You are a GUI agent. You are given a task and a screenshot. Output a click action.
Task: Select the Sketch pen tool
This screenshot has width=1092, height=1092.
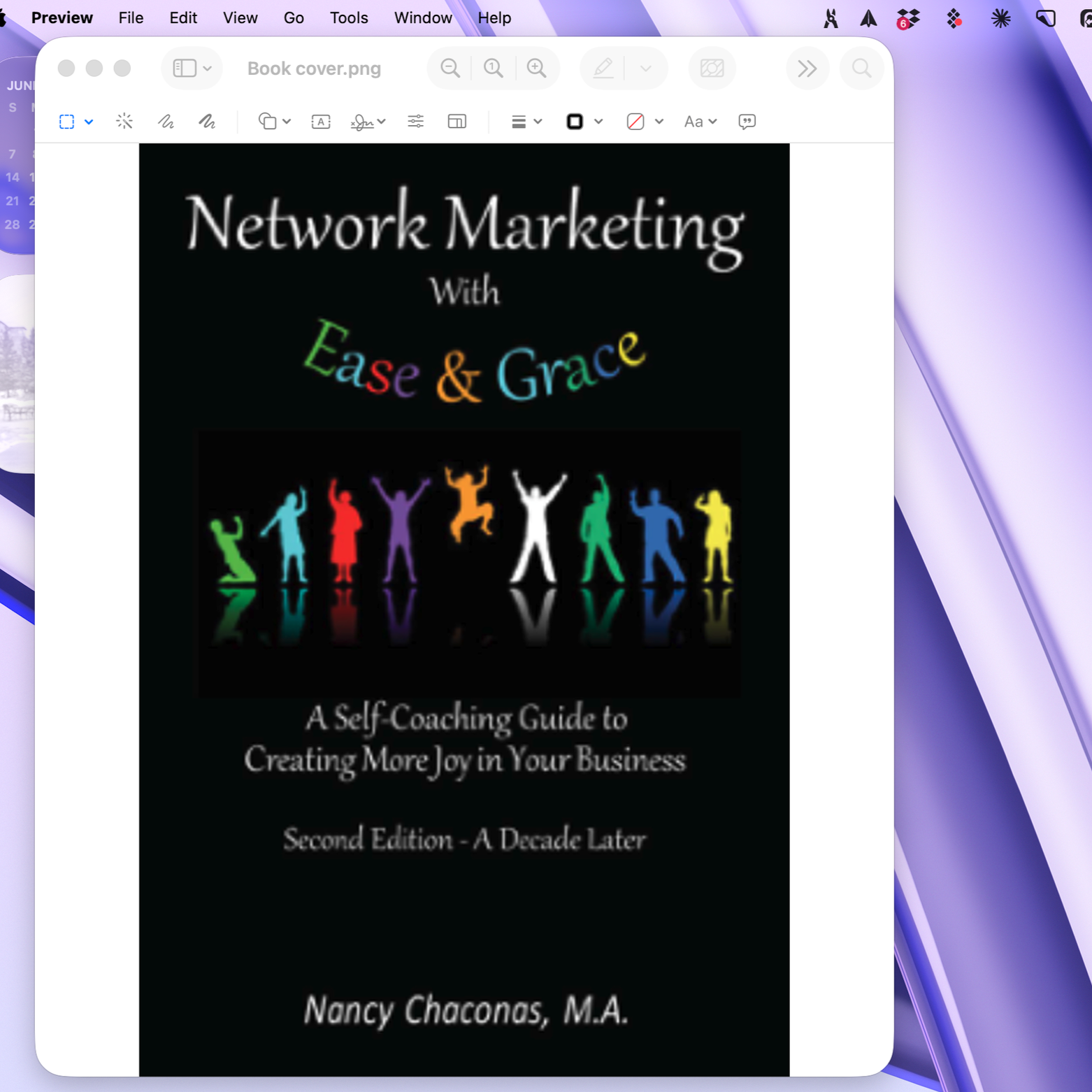click(166, 122)
